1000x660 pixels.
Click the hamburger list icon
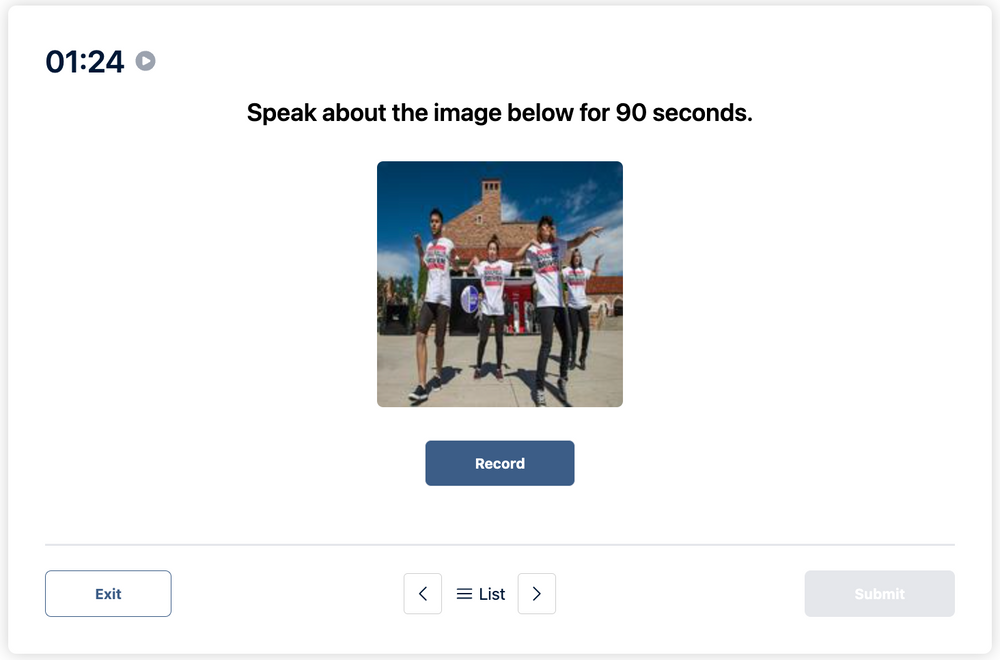click(464, 594)
